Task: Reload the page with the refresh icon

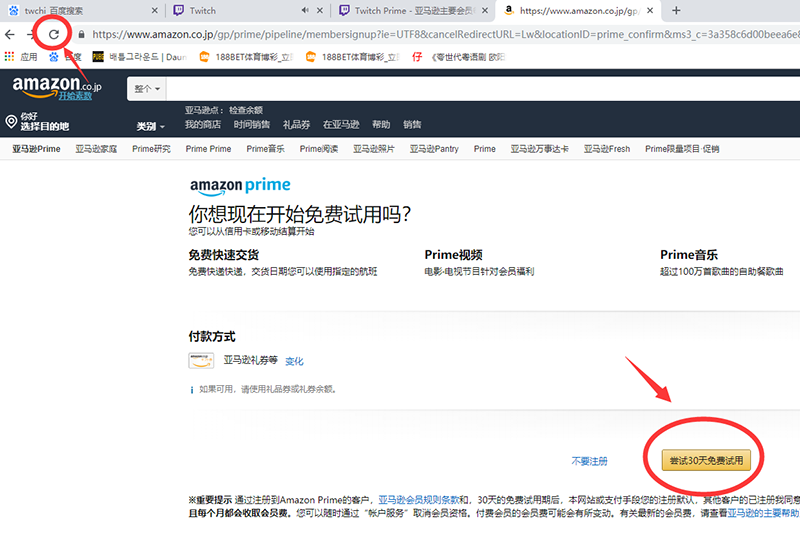Action: click(54, 35)
